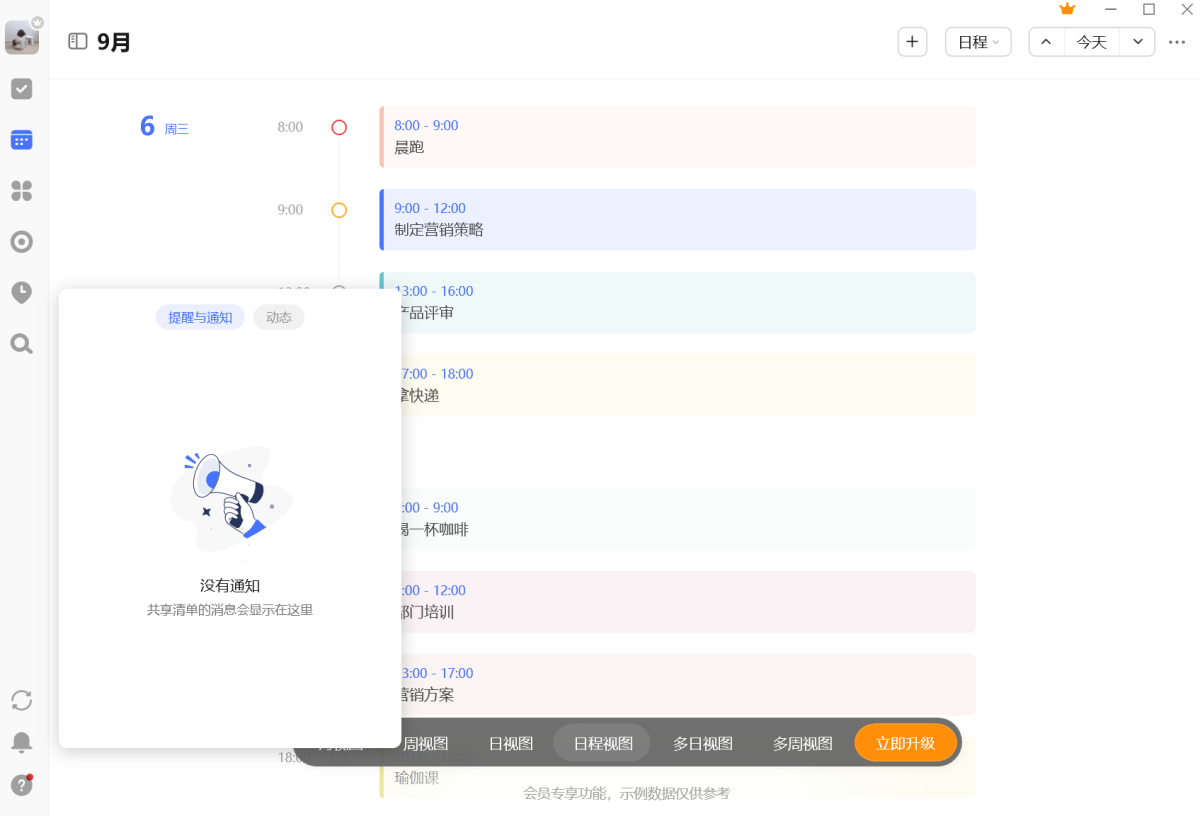Open the Calendar view icon in sidebar

point(21,140)
